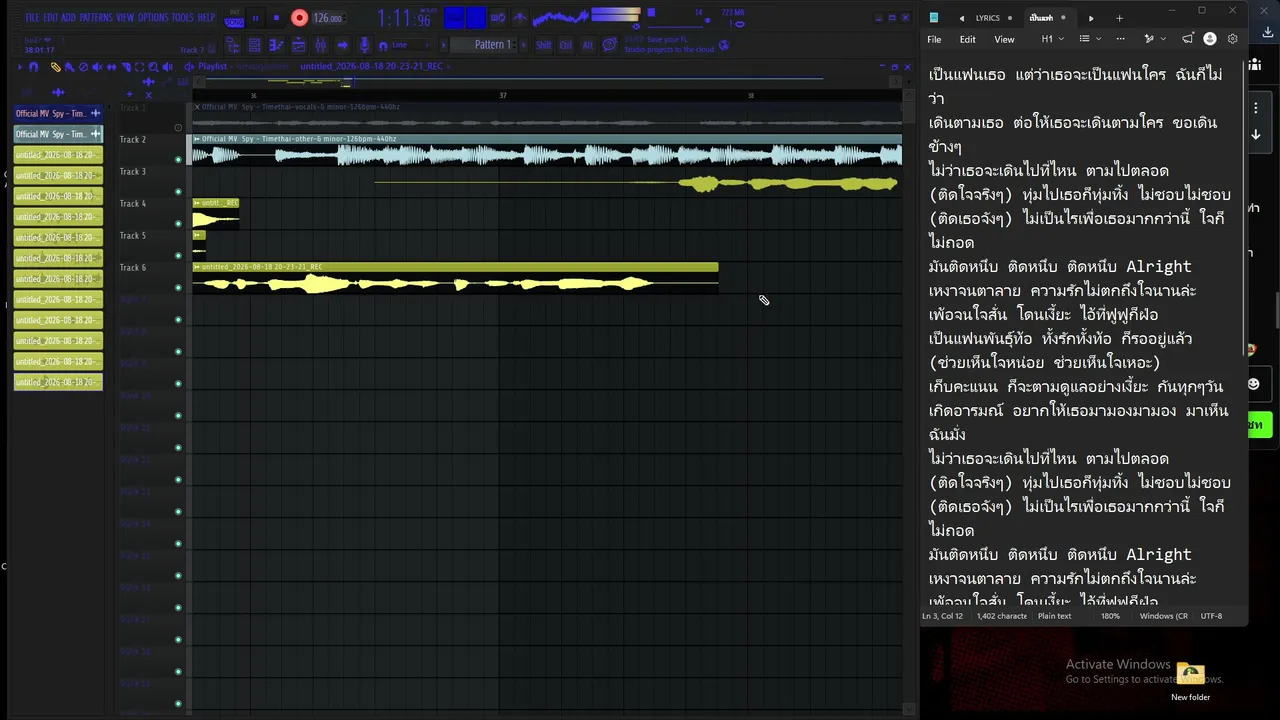Screen dimensions: 1280x720
Task: Click the record button in FL Studio
Action: tap(299, 18)
